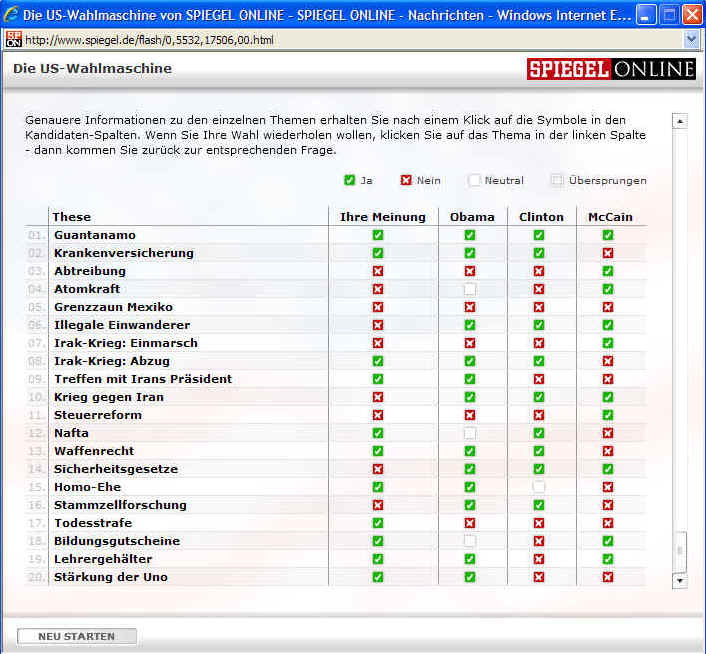Click McCain's red X for Irak-Krieg: Abzug

pos(608,361)
